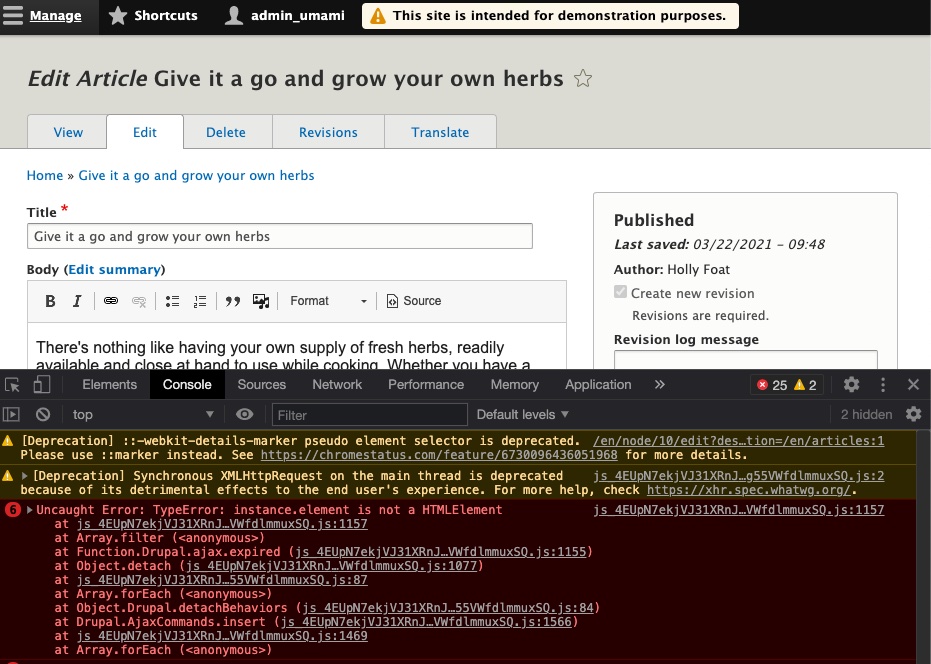This screenshot has width=931, height=664.
Task: Select the inspect element tool in DevTools
Action: 13,384
